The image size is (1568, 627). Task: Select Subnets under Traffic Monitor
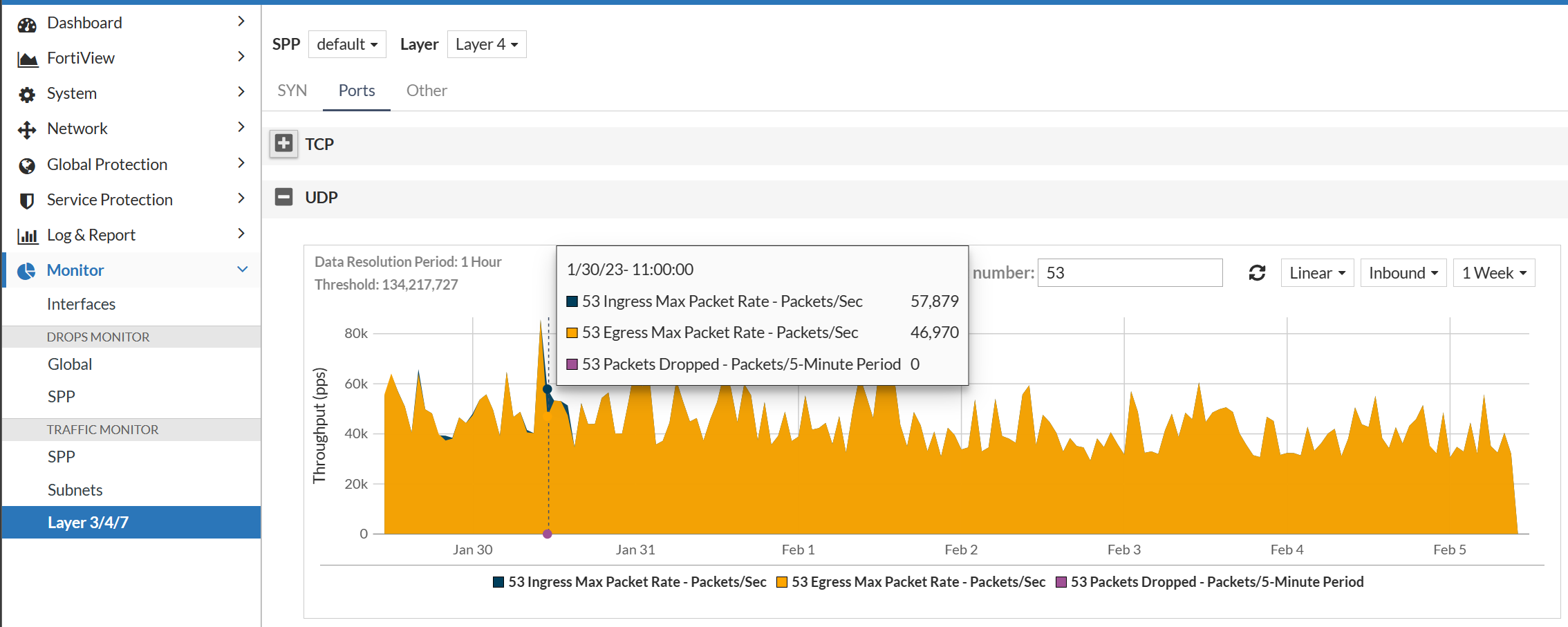pos(75,489)
